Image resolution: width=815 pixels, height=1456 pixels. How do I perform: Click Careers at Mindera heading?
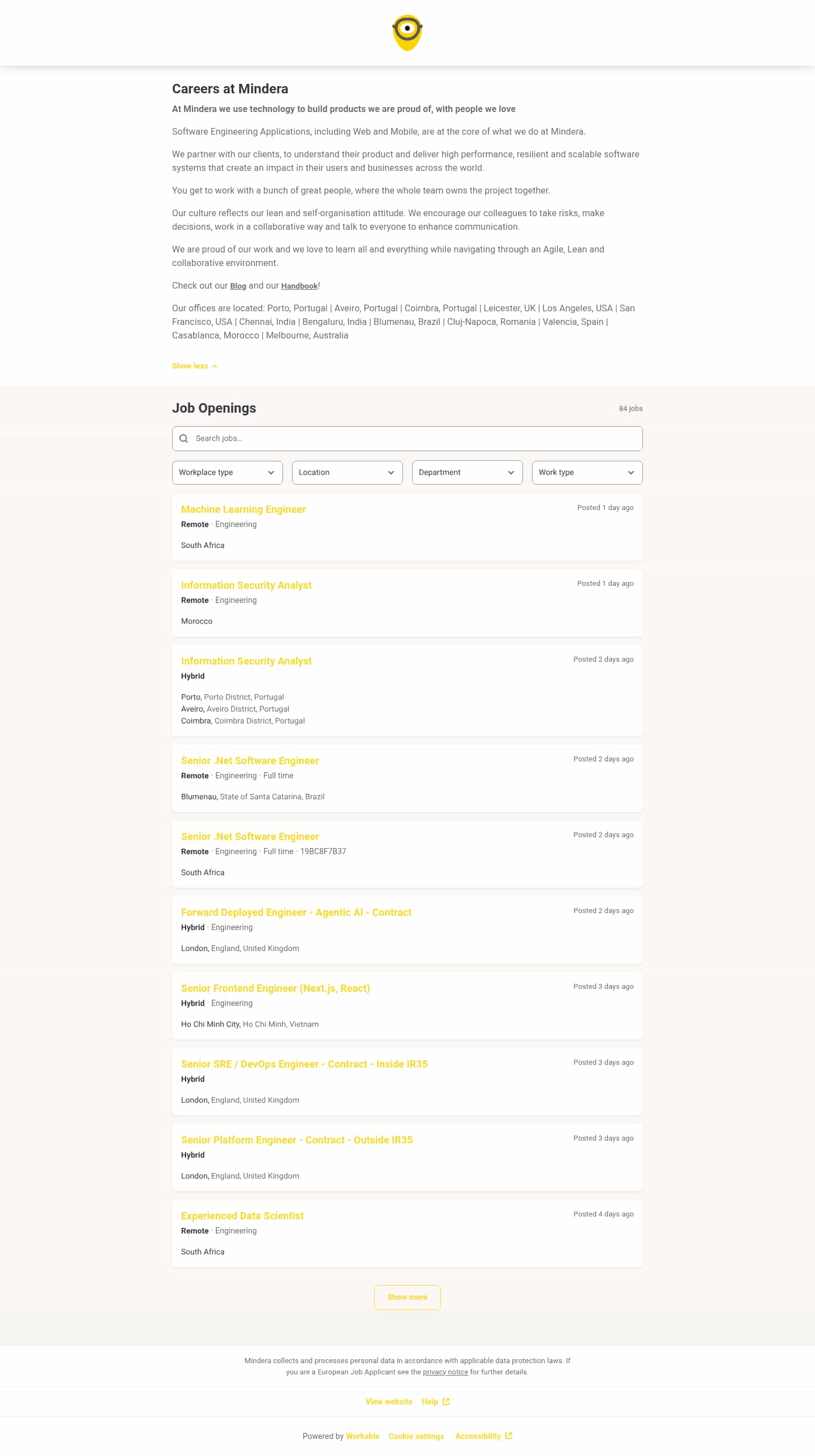(230, 89)
